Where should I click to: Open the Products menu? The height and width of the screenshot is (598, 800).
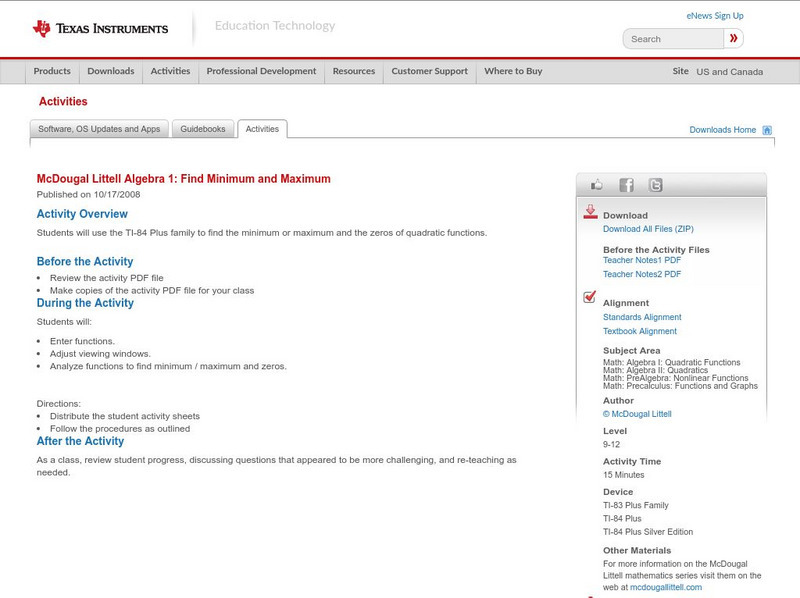(x=52, y=72)
